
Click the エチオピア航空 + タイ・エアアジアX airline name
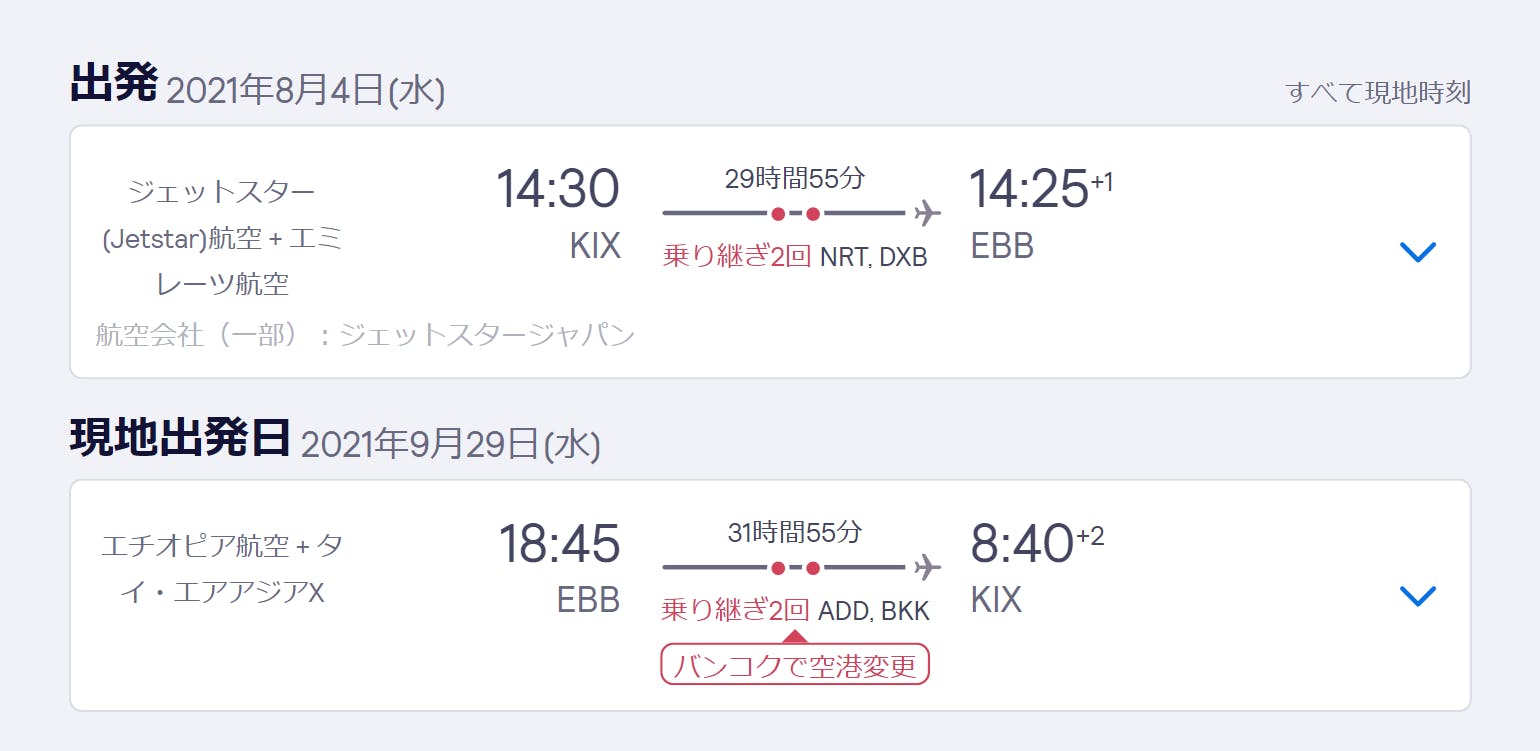[222, 569]
